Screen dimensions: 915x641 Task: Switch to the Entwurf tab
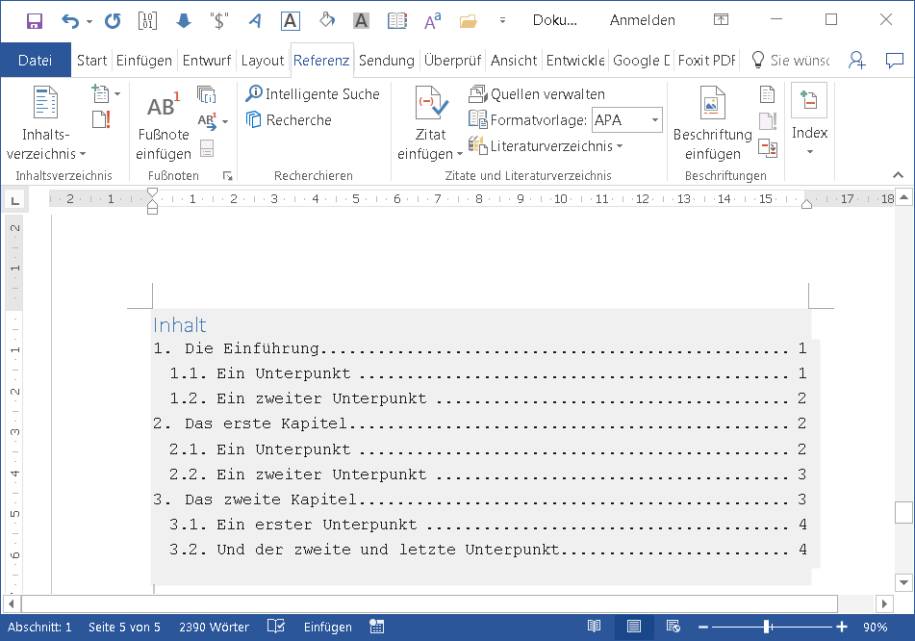click(207, 60)
